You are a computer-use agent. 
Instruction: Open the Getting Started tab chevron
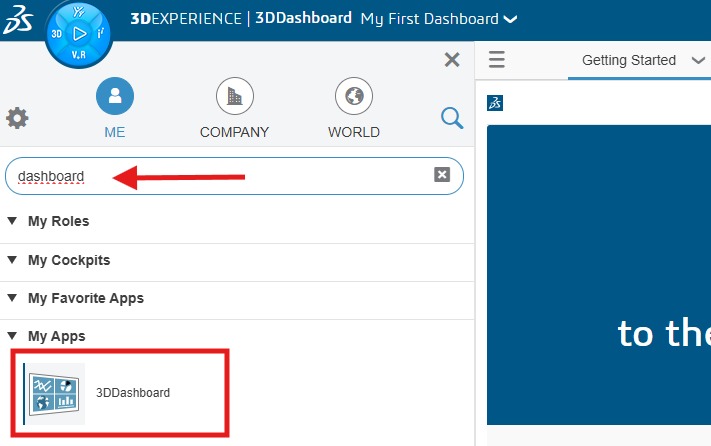(698, 60)
